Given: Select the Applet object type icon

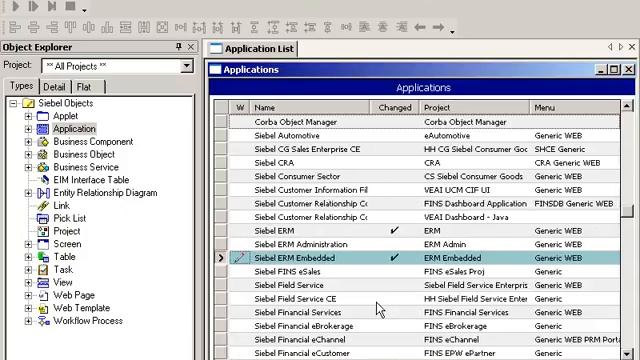Looking at the screenshot, I should 43,116.
